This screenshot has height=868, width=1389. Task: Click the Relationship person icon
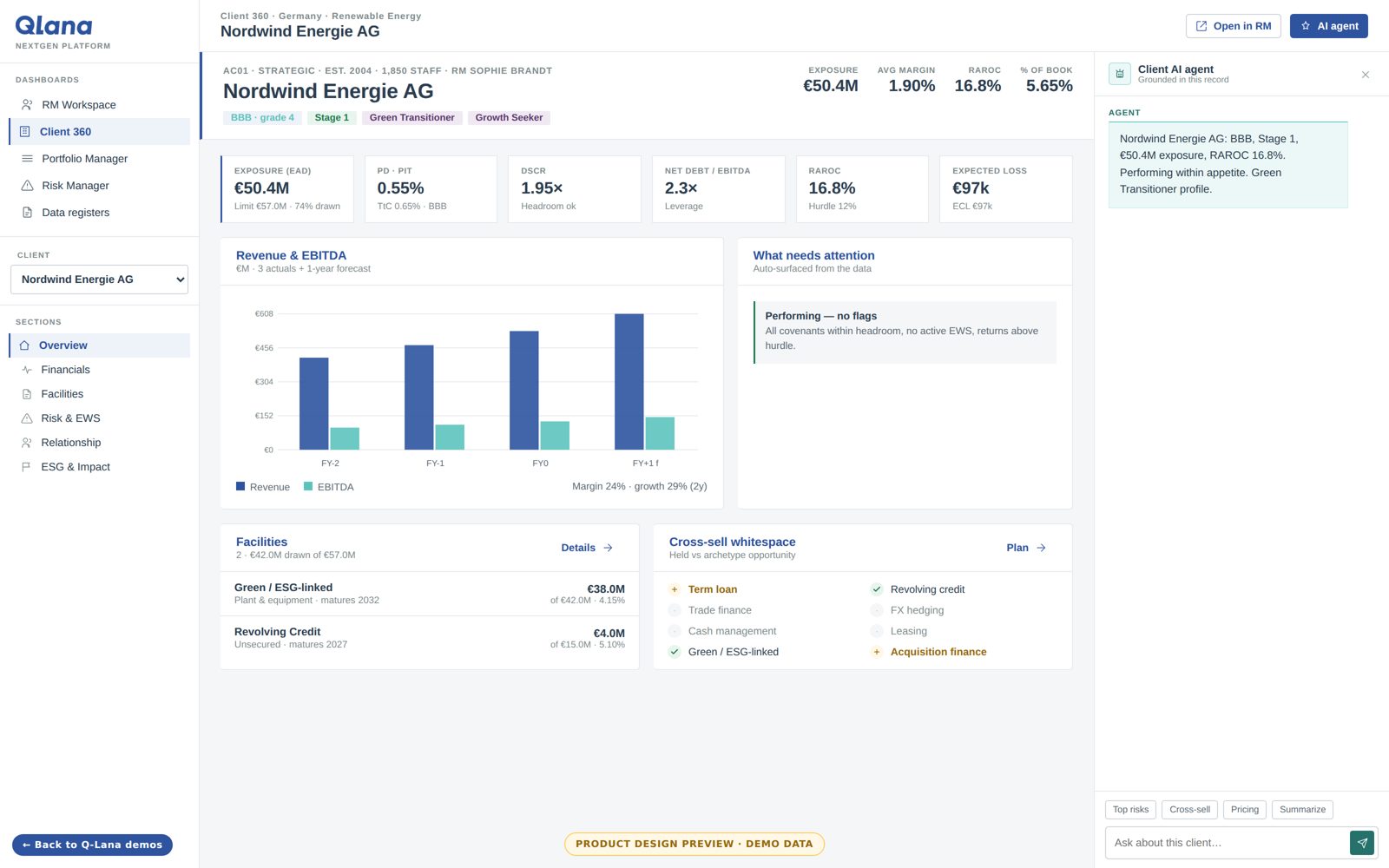pyautogui.click(x=27, y=443)
